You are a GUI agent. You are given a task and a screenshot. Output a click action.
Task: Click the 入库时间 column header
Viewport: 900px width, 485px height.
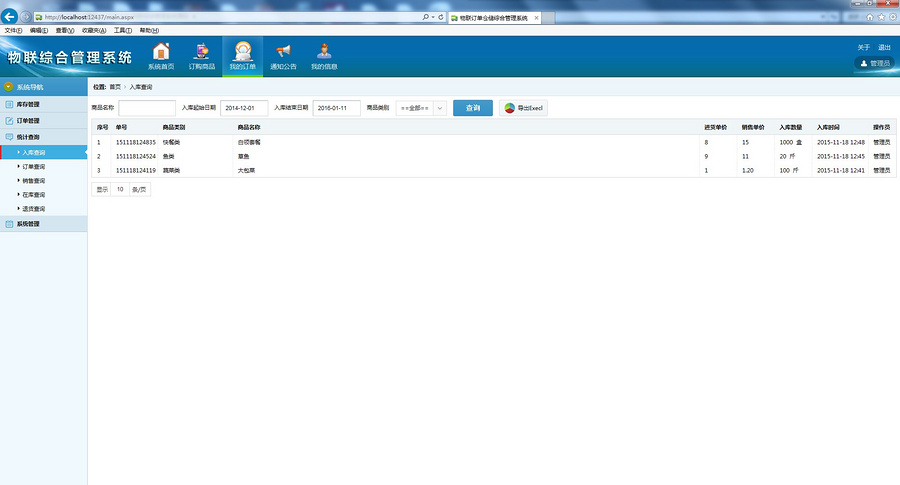coord(828,127)
